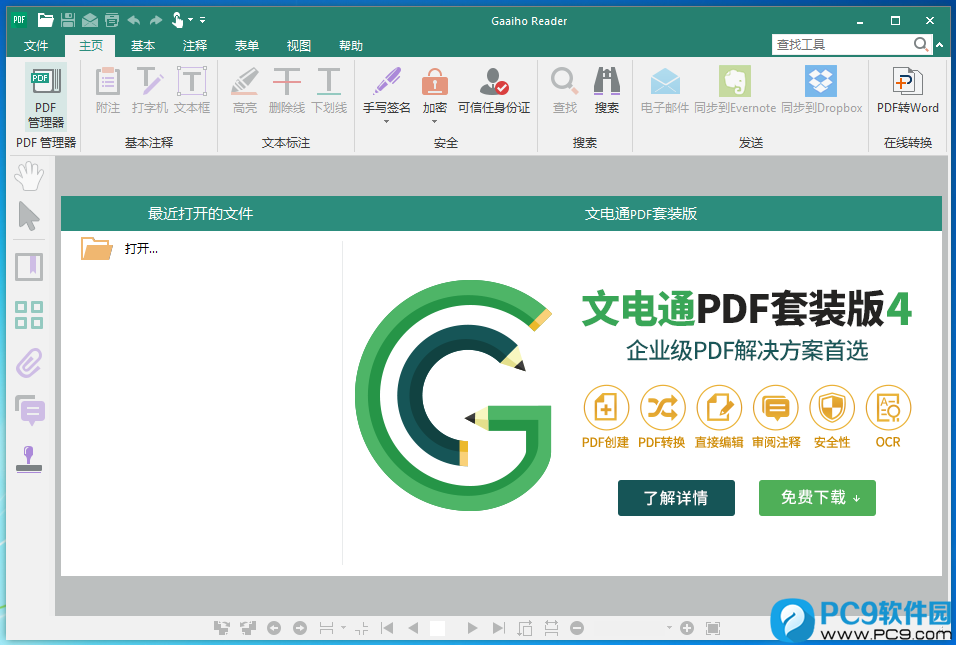Click the envelope icon in quick access bar
The image size is (956, 645).
(90, 21)
